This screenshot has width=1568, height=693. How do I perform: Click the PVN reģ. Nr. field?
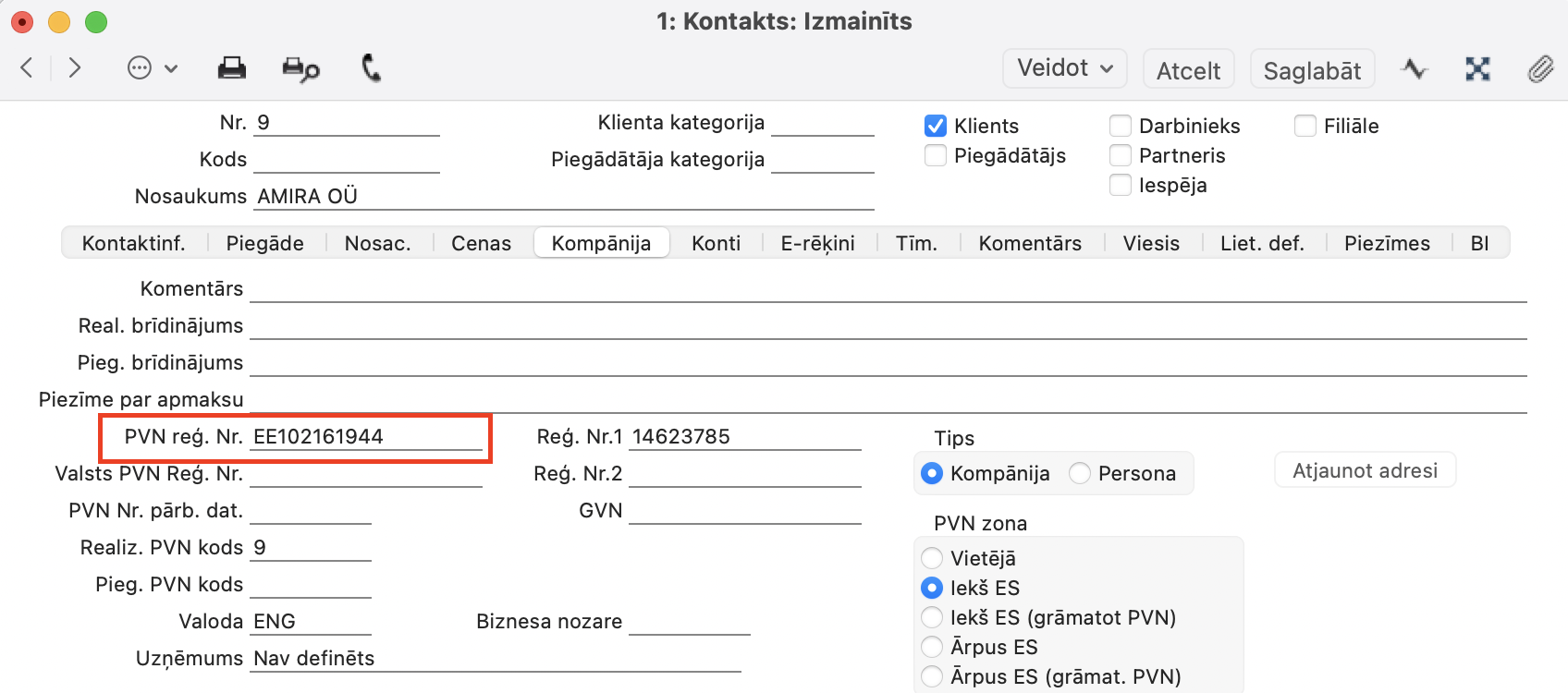tap(366, 437)
